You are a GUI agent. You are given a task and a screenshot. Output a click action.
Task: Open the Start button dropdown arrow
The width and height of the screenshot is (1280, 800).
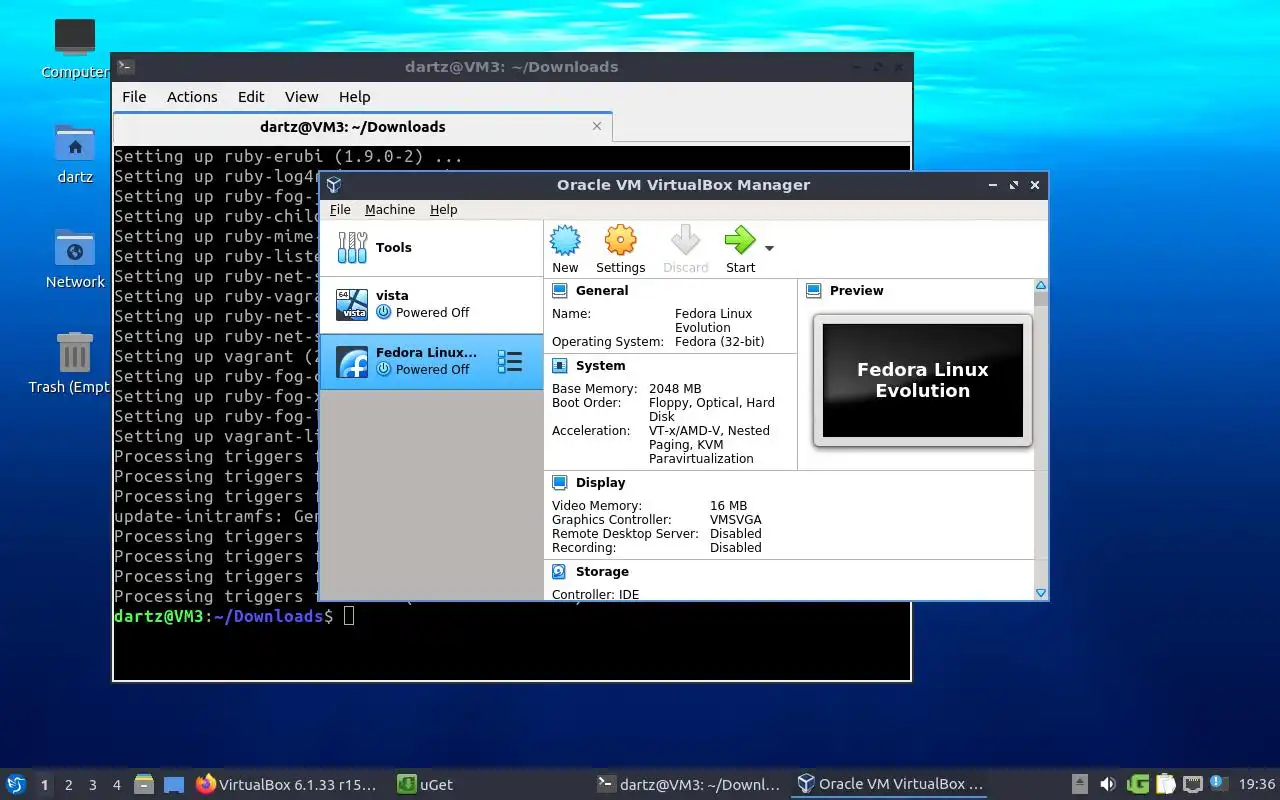769,248
